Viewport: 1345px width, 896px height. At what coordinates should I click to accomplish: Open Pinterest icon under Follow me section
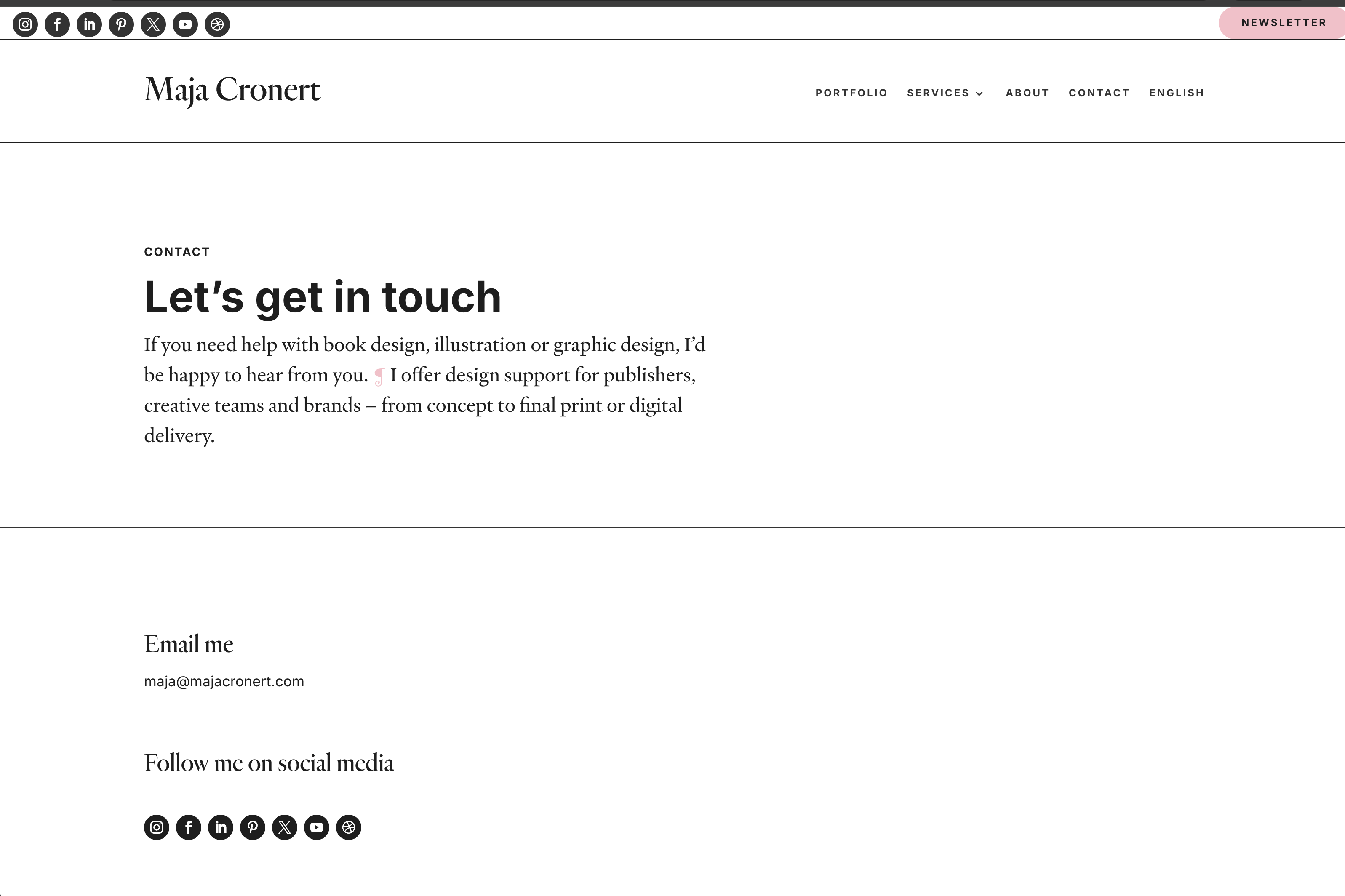click(253, 827)
